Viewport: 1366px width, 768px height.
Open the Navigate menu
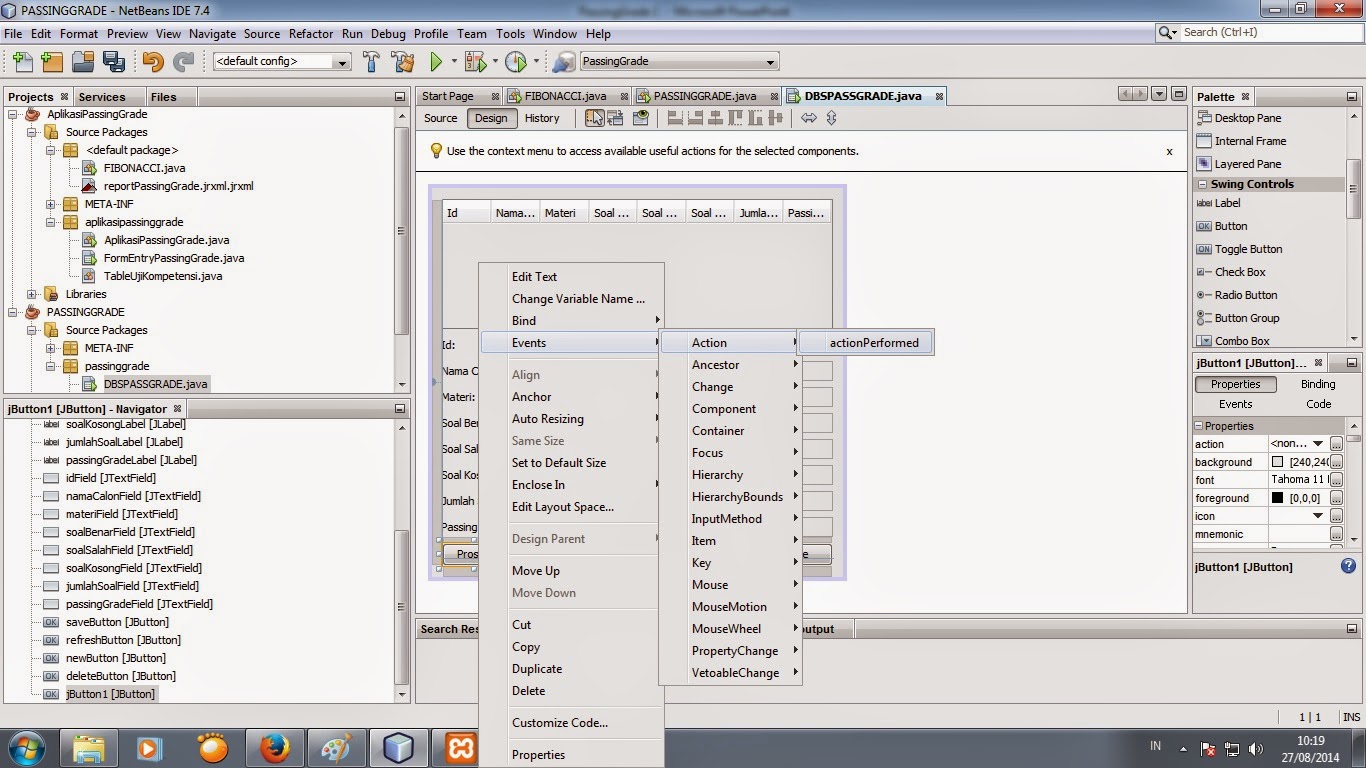click(x=212, y=33)
